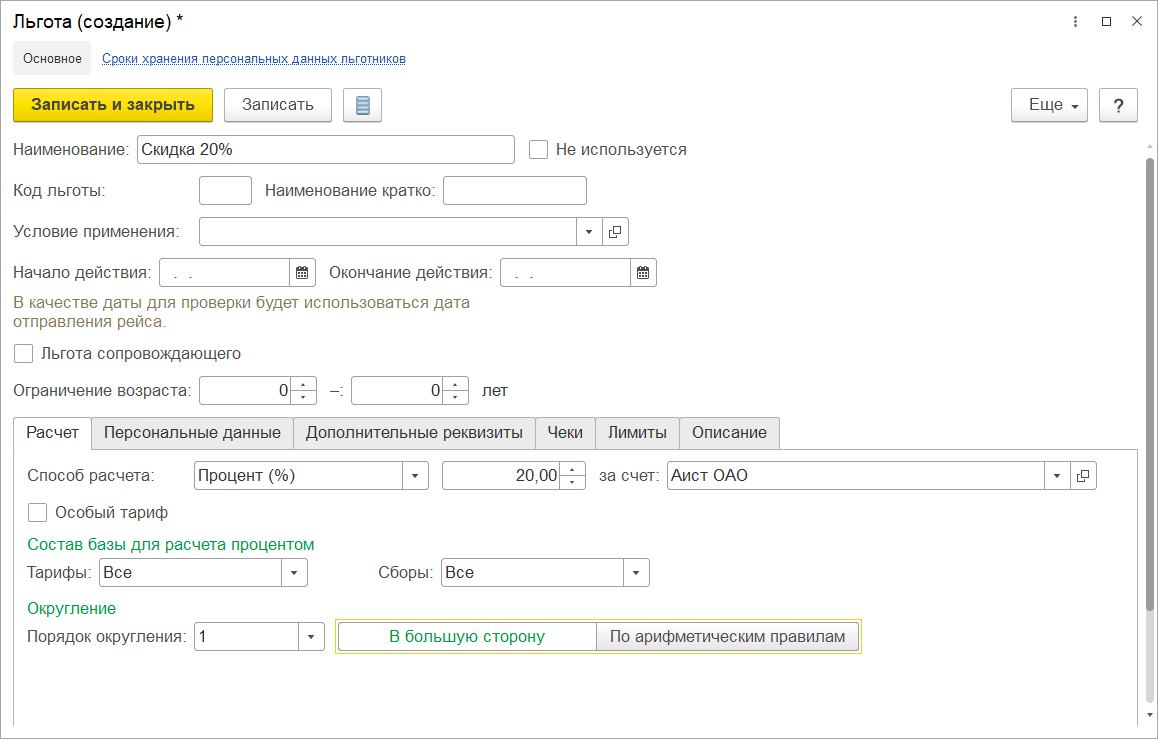
Task: Click the Окончание действия date field
Action: click(566, 273)
